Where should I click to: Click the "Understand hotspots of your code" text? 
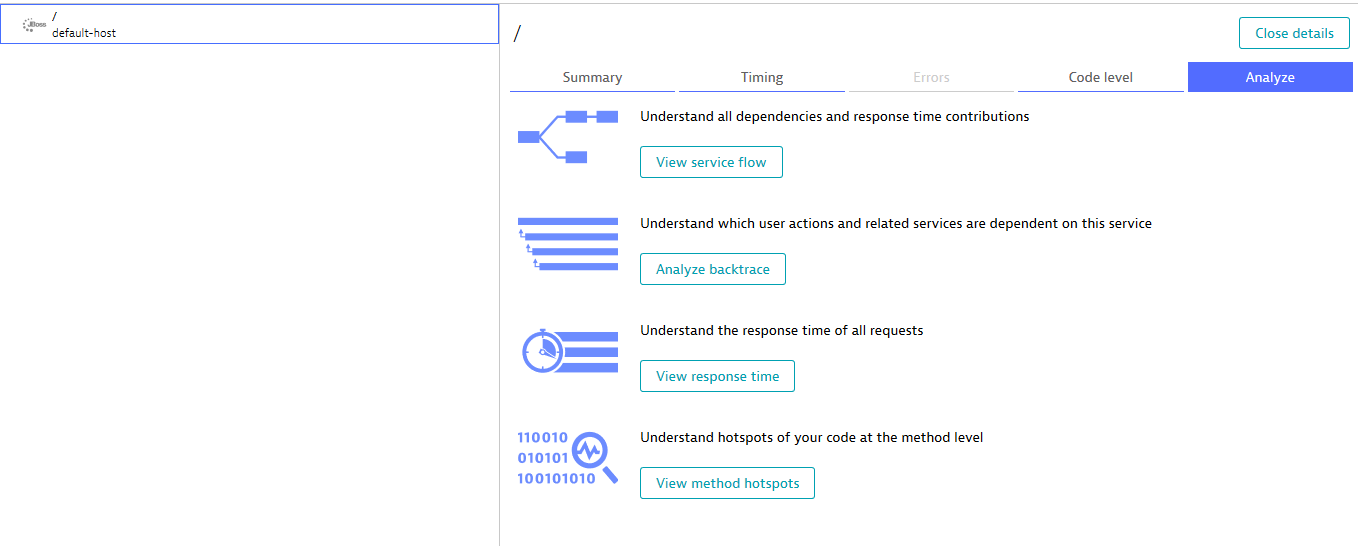pyautogui.click(x=811, y=437)
